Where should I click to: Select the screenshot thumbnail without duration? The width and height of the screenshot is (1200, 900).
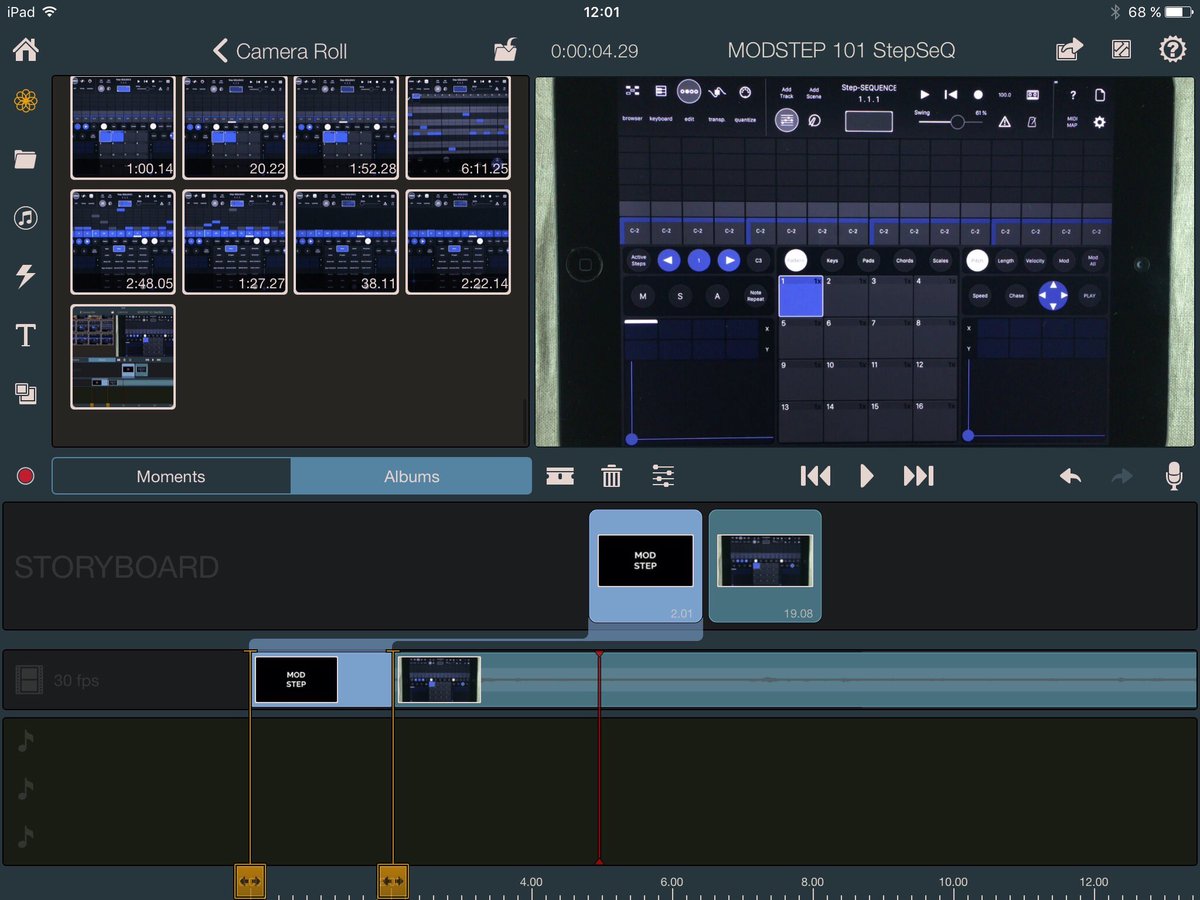tap(123, 357)
